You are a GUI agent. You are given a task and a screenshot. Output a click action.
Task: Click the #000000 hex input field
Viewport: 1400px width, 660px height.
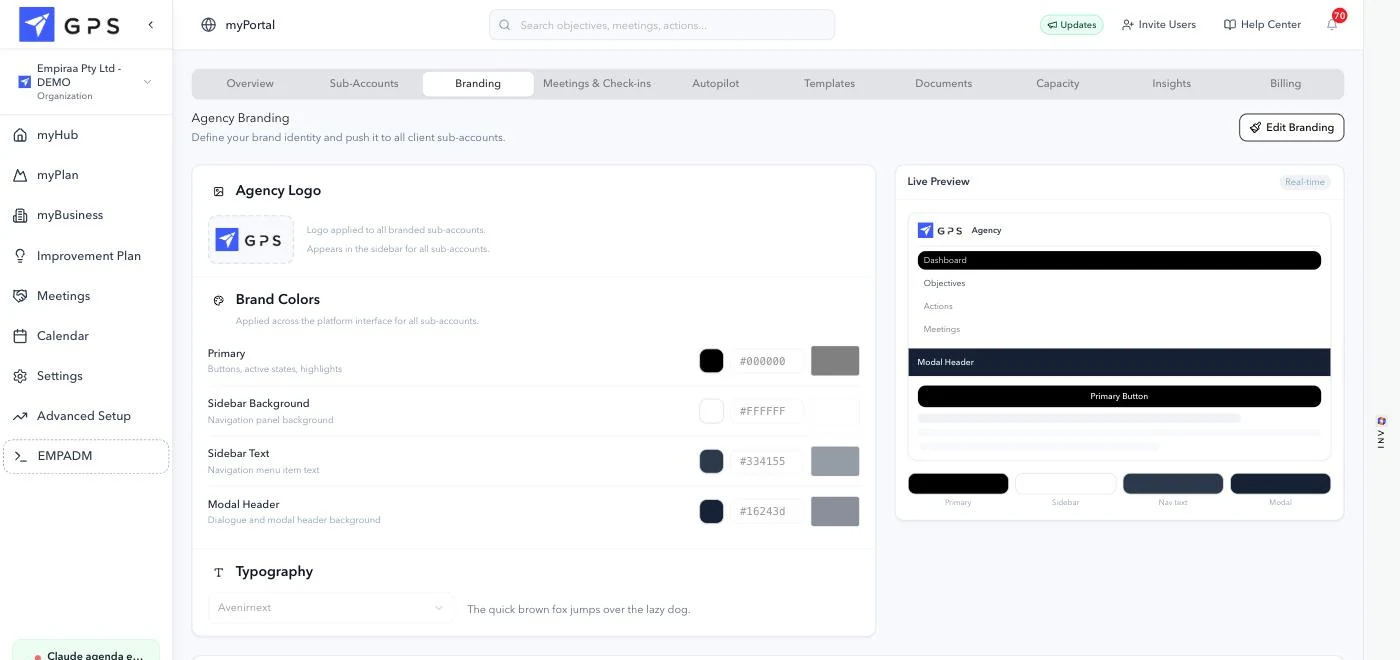(x=767, y=361)
